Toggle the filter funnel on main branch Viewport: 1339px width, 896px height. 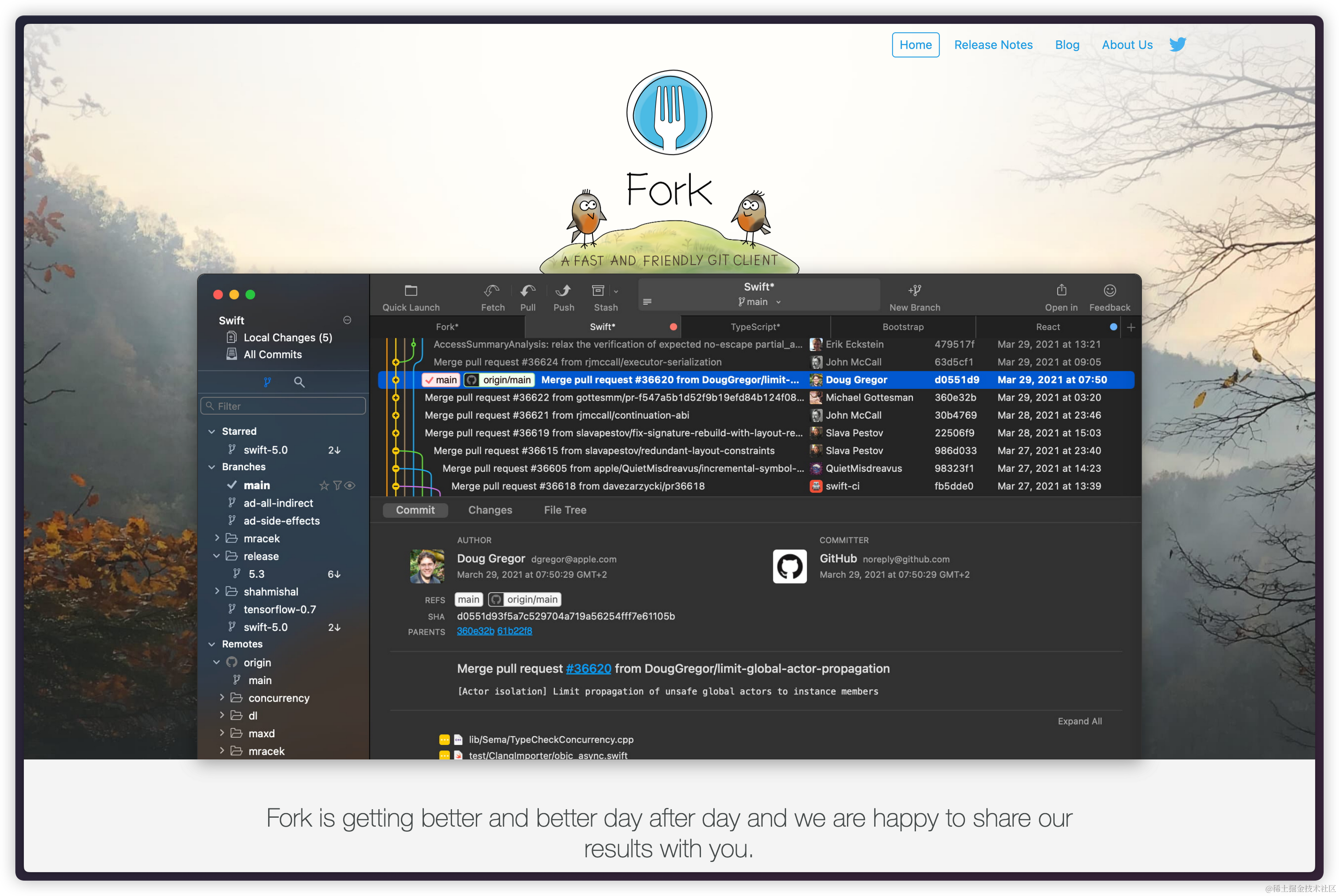click(x=337, y=485)
